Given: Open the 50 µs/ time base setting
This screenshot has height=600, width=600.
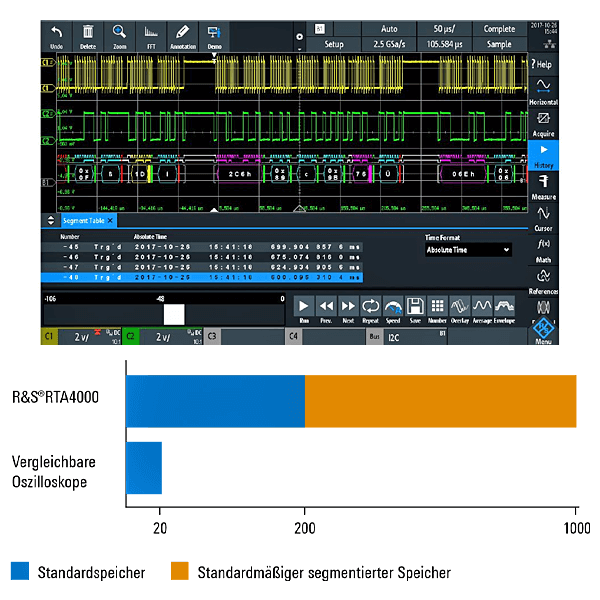Looking at the screenshot, I should [x=444, y=29].
